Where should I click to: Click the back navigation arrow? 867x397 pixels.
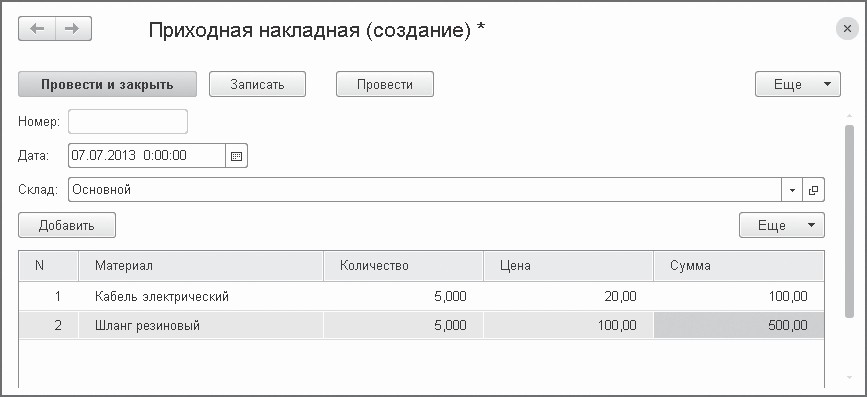tap(37, 29)
